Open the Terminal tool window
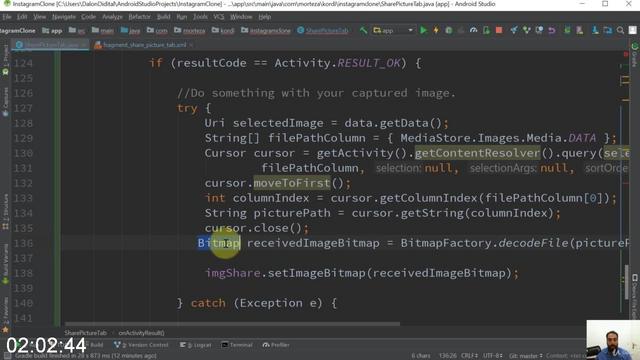This screenshot has width=640, height=360. pyautogui.click(x=237, y=345)
